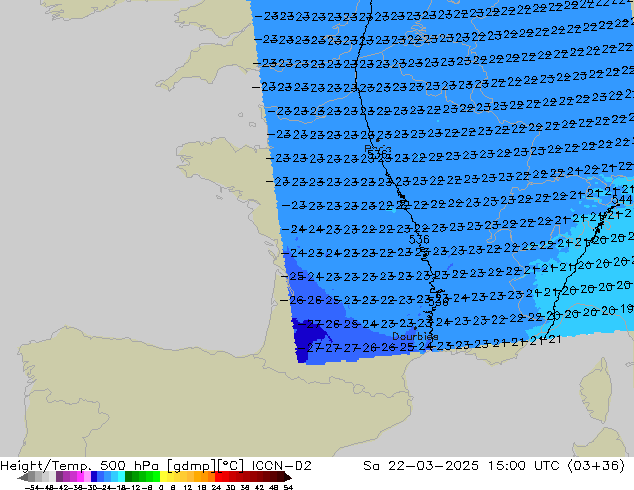Viewport: 634px width, 490px height.
Task: Click the dark maroon 54 legend end arrow
Action: (x=288, y=477)
